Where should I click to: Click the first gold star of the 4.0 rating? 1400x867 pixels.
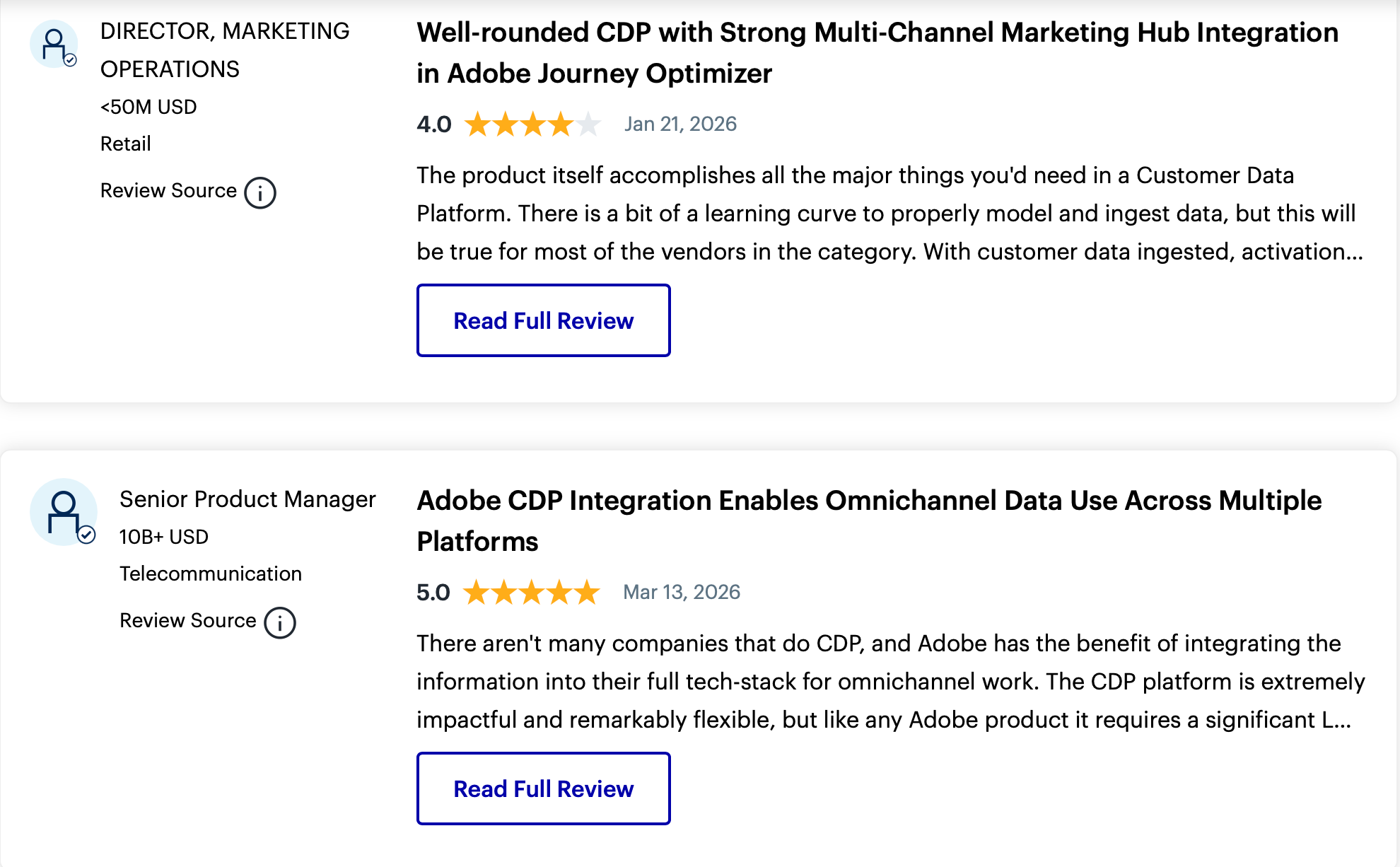pos(478,124)
